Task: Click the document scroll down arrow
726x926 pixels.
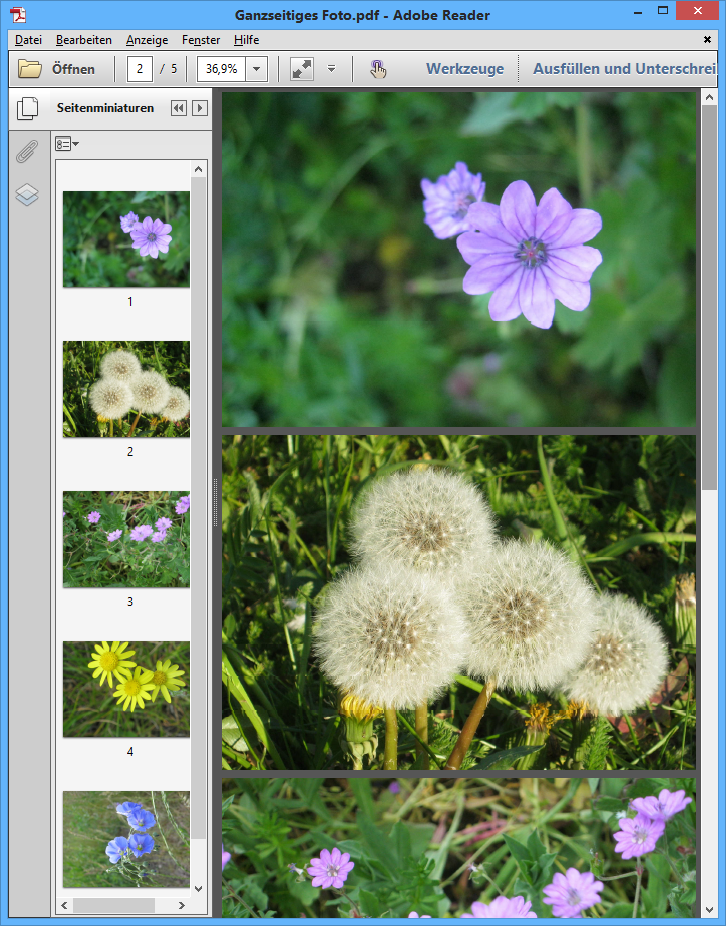Action: click(x=709, y=910)
